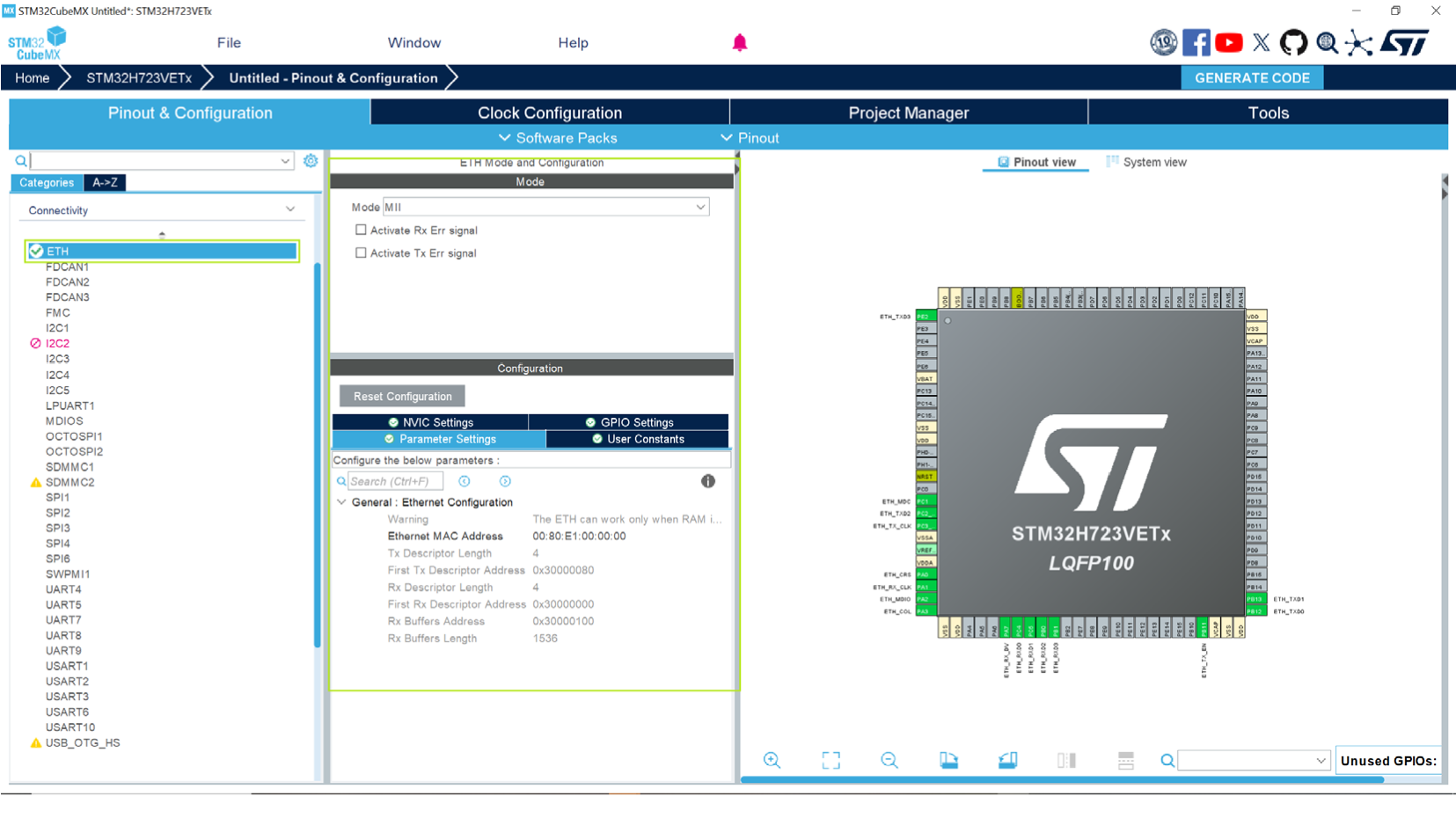Click the Rx Buffers Length value 1536
The width and height of the screenshot is (1456, 818).
pyautogui.click(x=545, y=639)
